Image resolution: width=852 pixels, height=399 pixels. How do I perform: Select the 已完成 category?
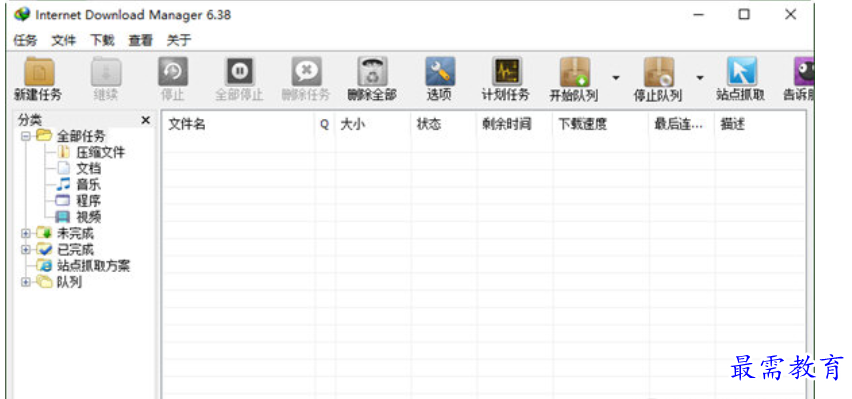65,250
